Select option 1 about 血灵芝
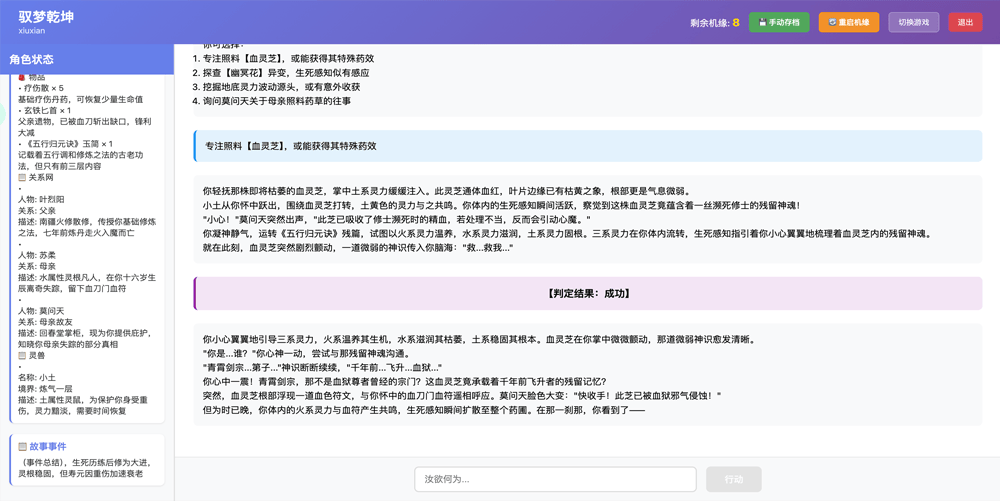Image resolution: width=1000 pixels, height=501 pixels. (289, 59)
